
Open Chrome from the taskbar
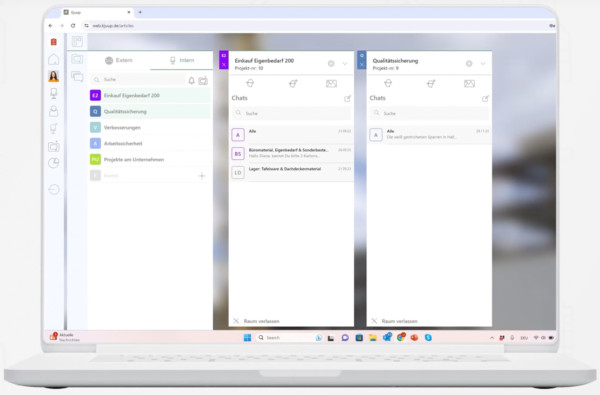click(401, 337)
